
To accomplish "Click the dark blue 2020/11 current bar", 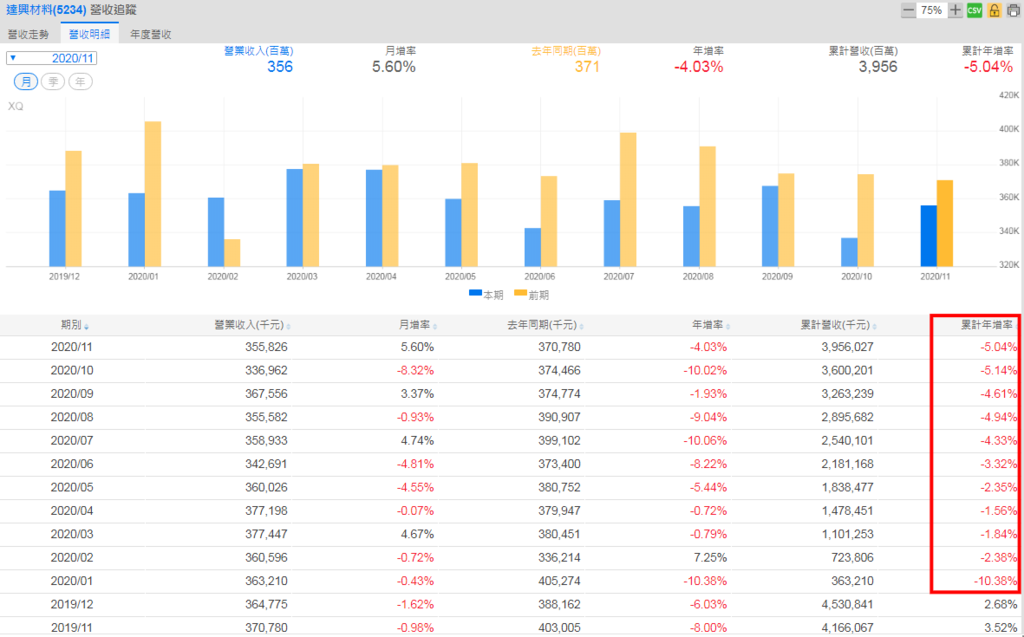I will (x=929, y=236).
